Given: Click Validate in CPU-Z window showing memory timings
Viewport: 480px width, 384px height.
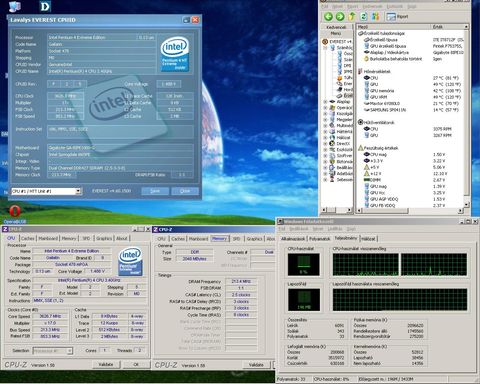Looking at the screenshot, I should pos(256,365).
